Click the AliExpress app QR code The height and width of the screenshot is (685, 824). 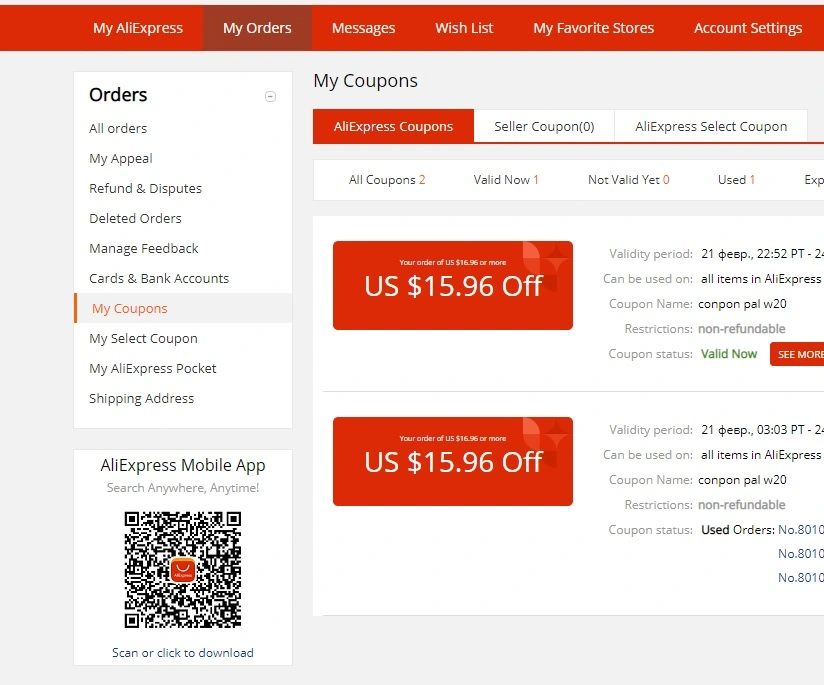[x=182, y=569]
